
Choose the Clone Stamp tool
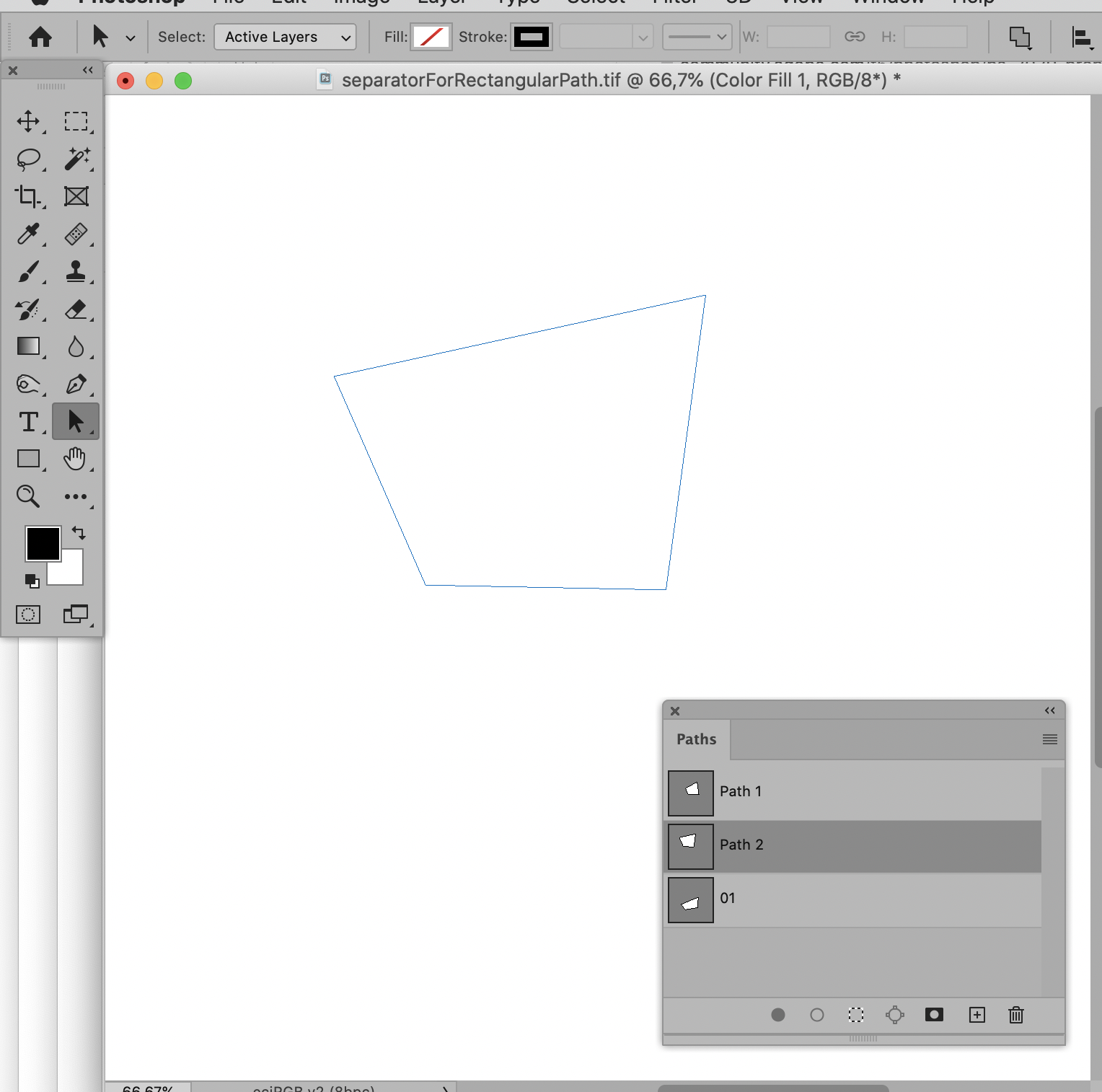(x=77, y=272)
